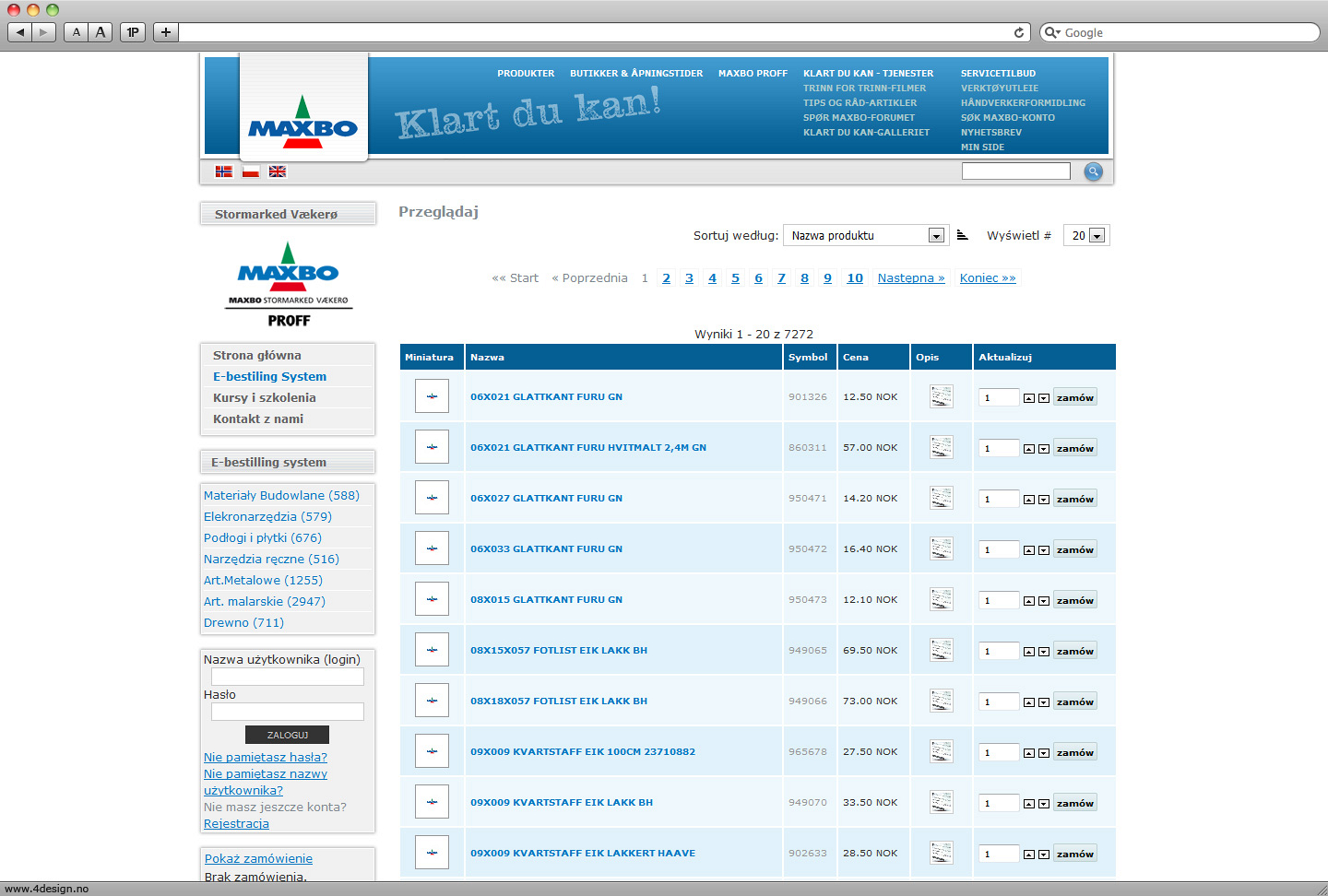Image resolution: width=1328 pixels, height=896 pixels.
Task: Open the Wyświetl # items count dropdown
Action: coord(1086,235)
